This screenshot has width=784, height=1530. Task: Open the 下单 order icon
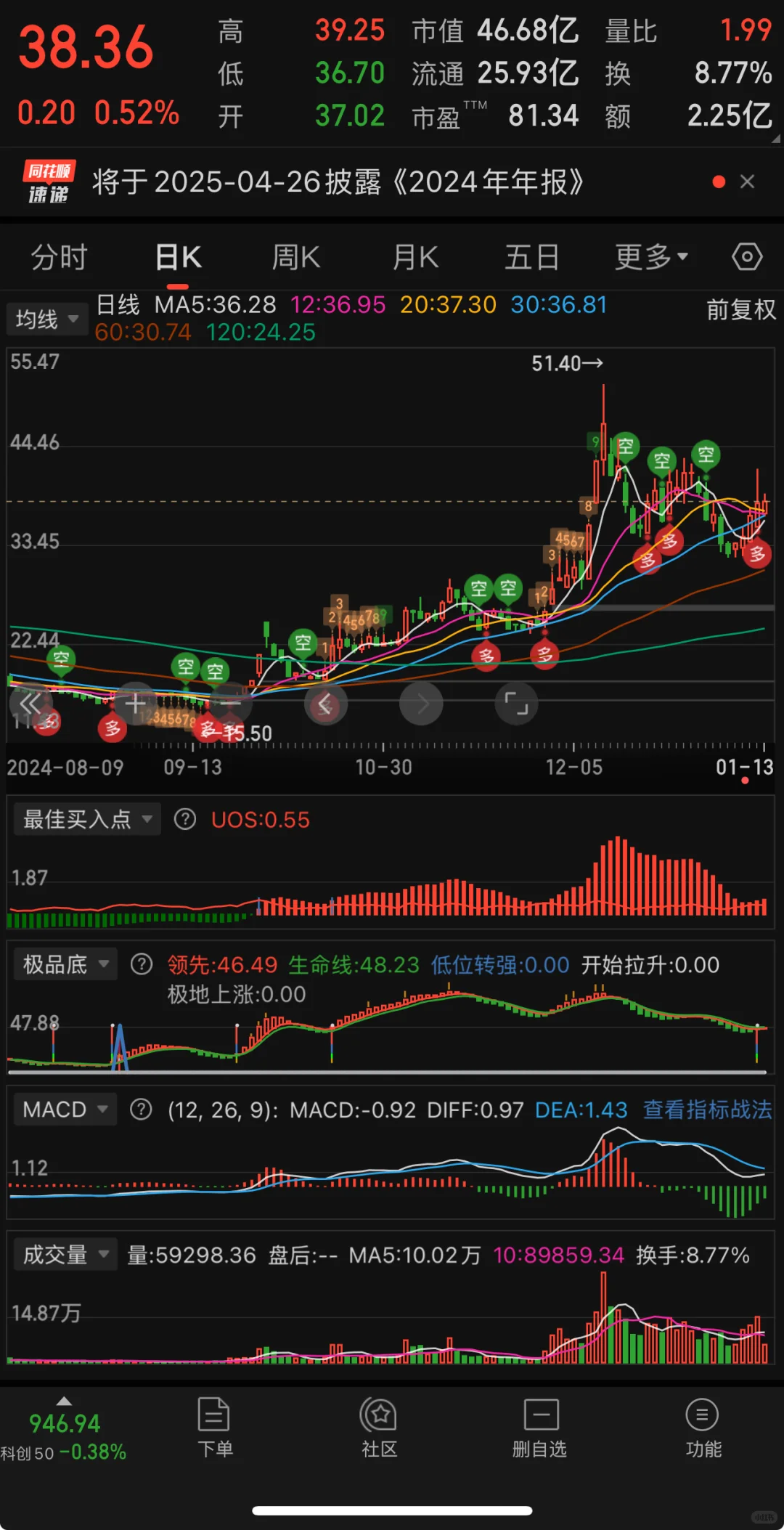[x=214, y=1428]
